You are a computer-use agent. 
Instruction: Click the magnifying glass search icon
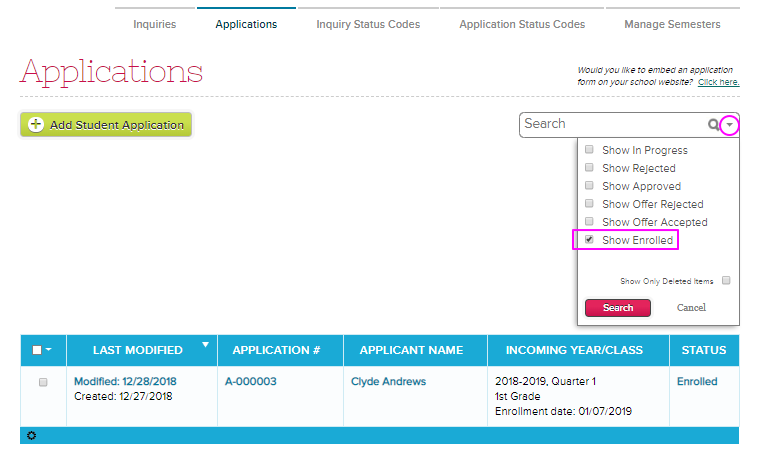click(713, 125)
